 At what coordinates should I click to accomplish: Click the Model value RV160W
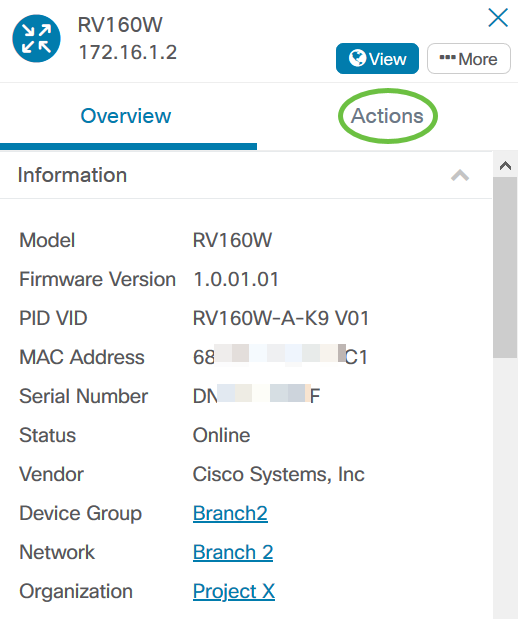(x=232, y=240)
